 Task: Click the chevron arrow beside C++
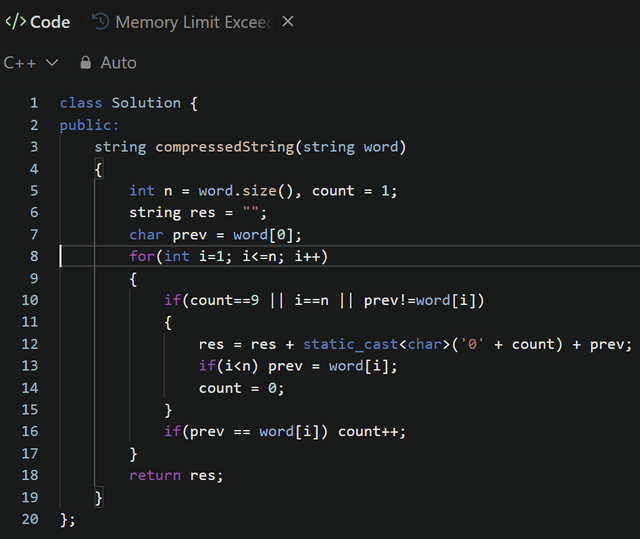point(53,62)
